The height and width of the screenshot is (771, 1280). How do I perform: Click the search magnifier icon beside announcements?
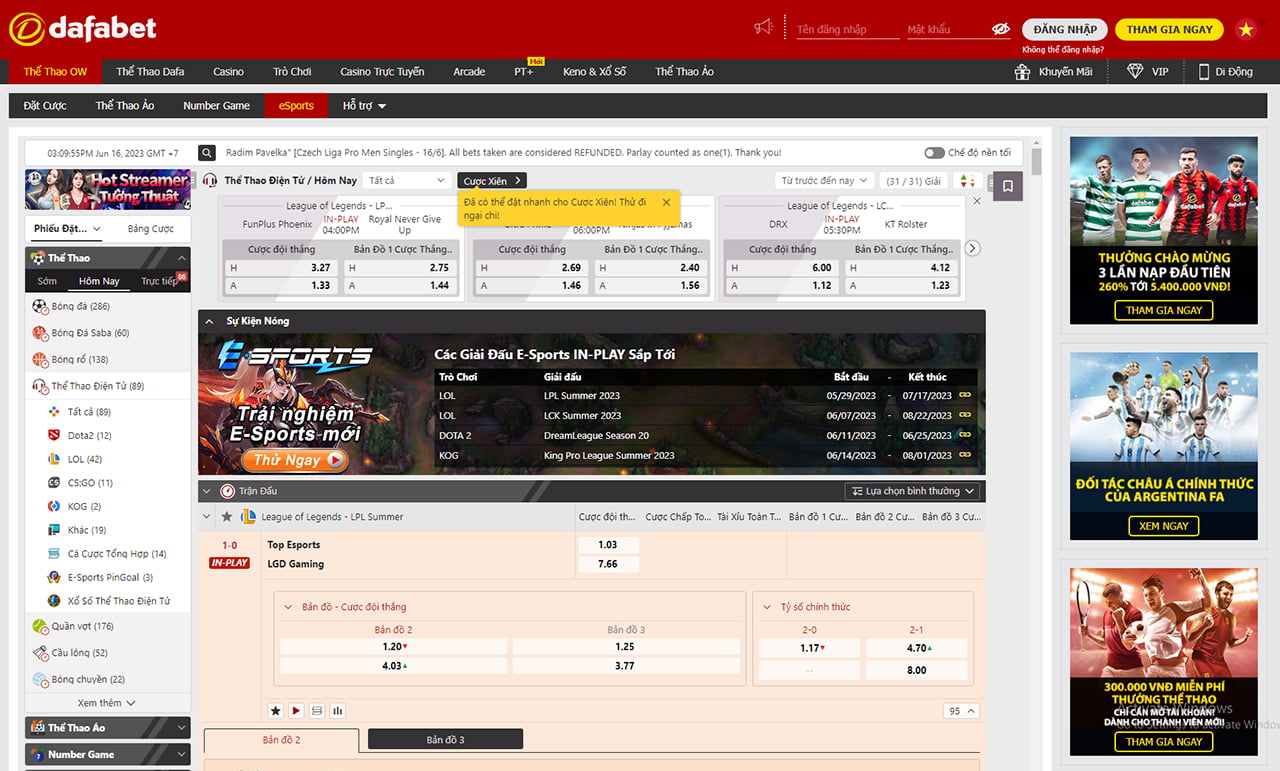pyautogui.click(x=207, y=153)
